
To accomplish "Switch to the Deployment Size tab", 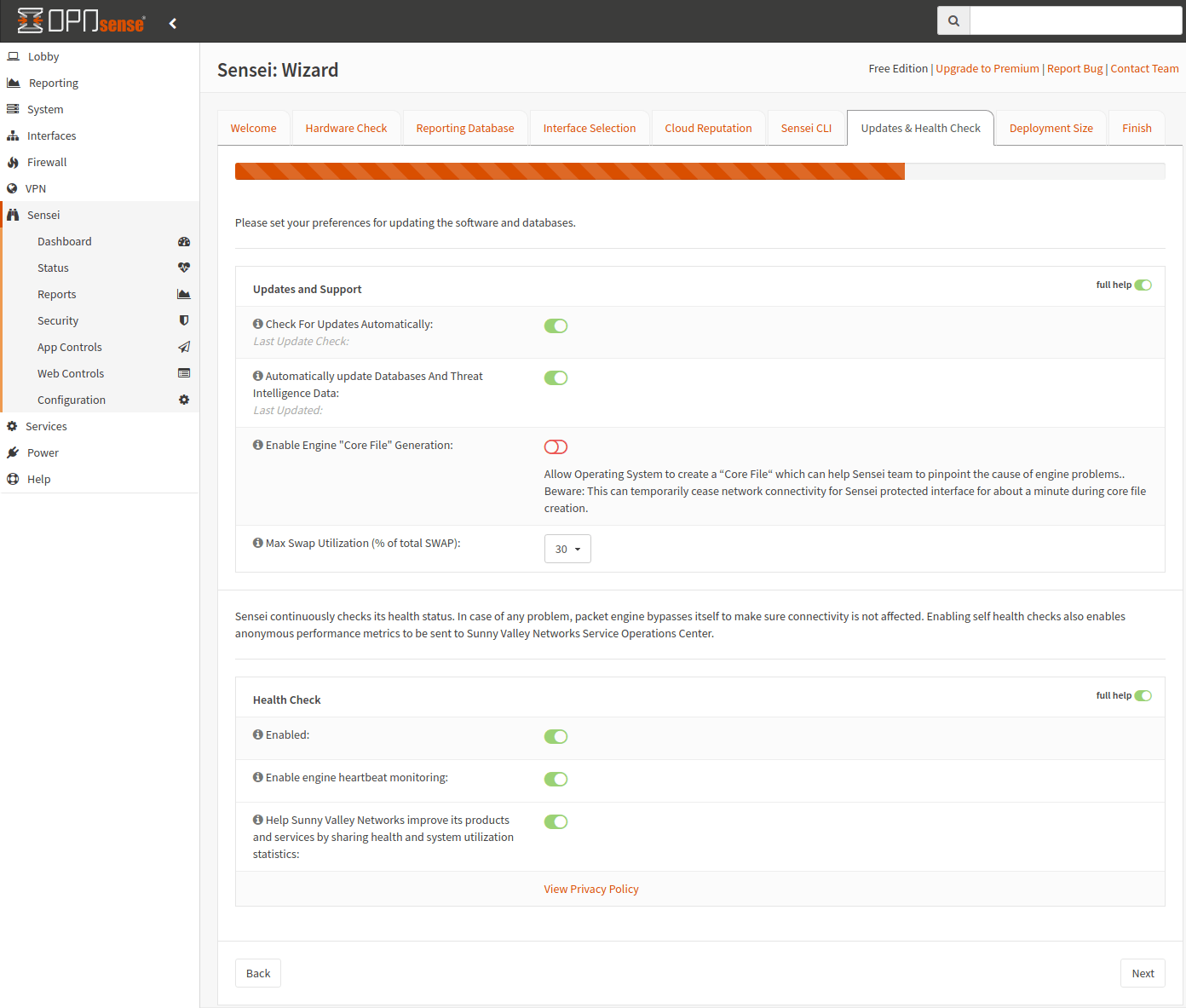I will pyautogui.click(x=1051, y=129).
